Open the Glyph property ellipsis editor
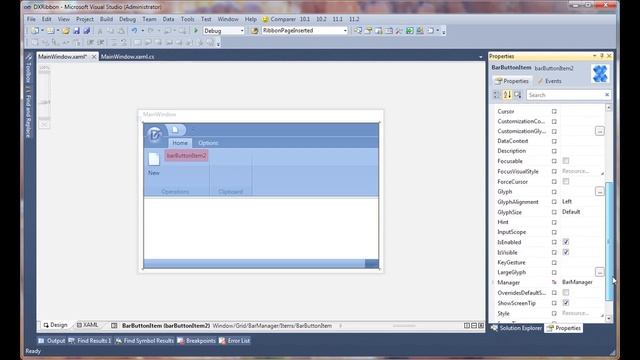 coord(599,191)
